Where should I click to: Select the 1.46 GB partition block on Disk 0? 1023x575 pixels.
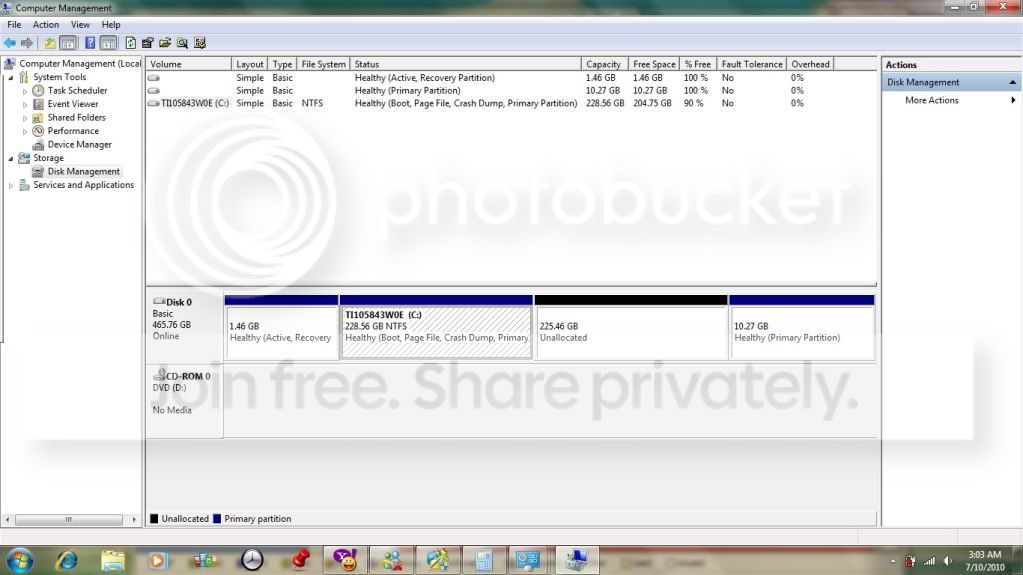281,327
